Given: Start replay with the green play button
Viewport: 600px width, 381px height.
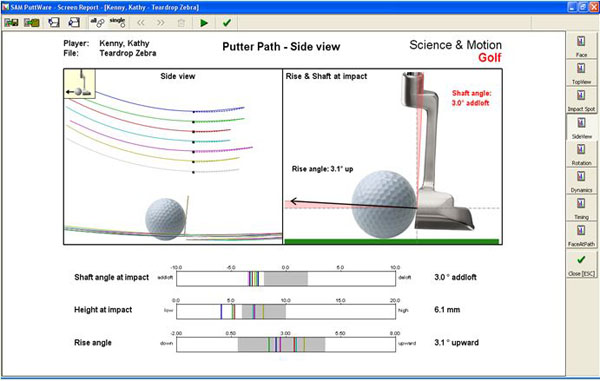Looking at the screenshot, I should 204,23.
